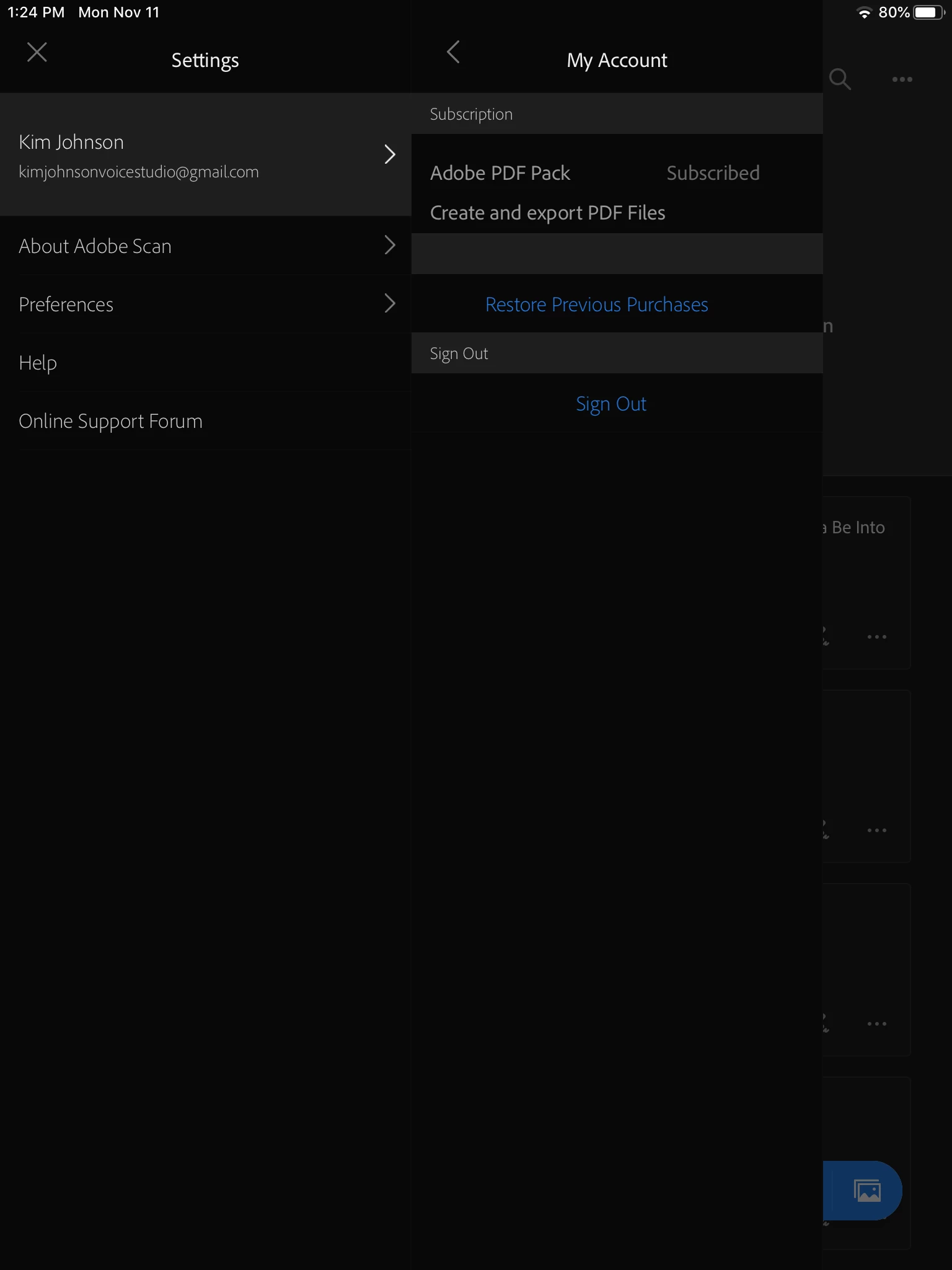952x1270 pixels.
Task: Open the search icon in the background library
Action: (840, 79)
